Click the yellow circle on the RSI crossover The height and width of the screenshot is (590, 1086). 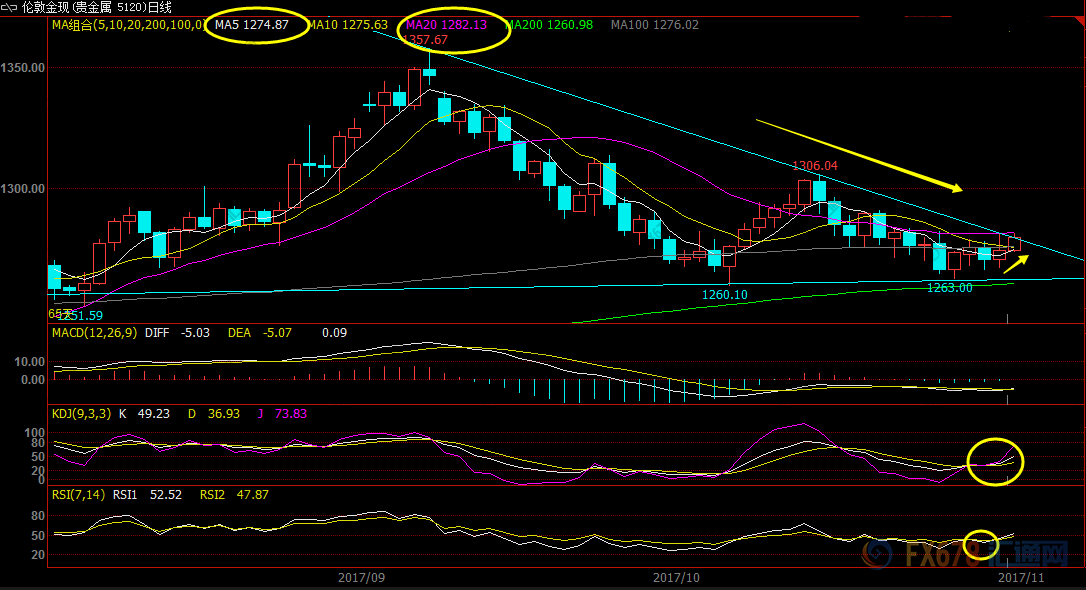(x=983, y=541)
